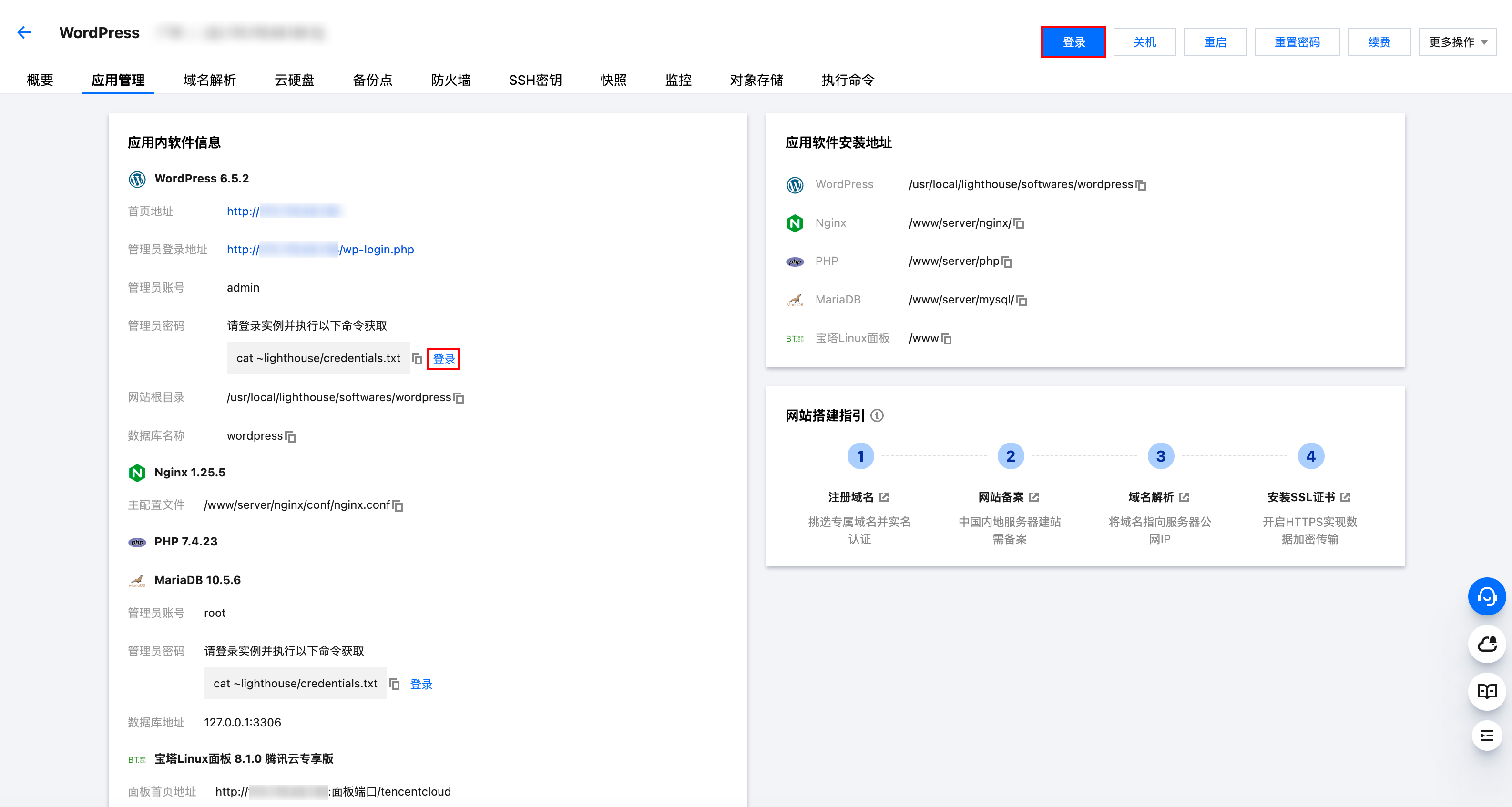This screenshot has height=807, width=1512.
Task: Open the info tooltip next to 网站搭建指引
Action: click(877, 416)
